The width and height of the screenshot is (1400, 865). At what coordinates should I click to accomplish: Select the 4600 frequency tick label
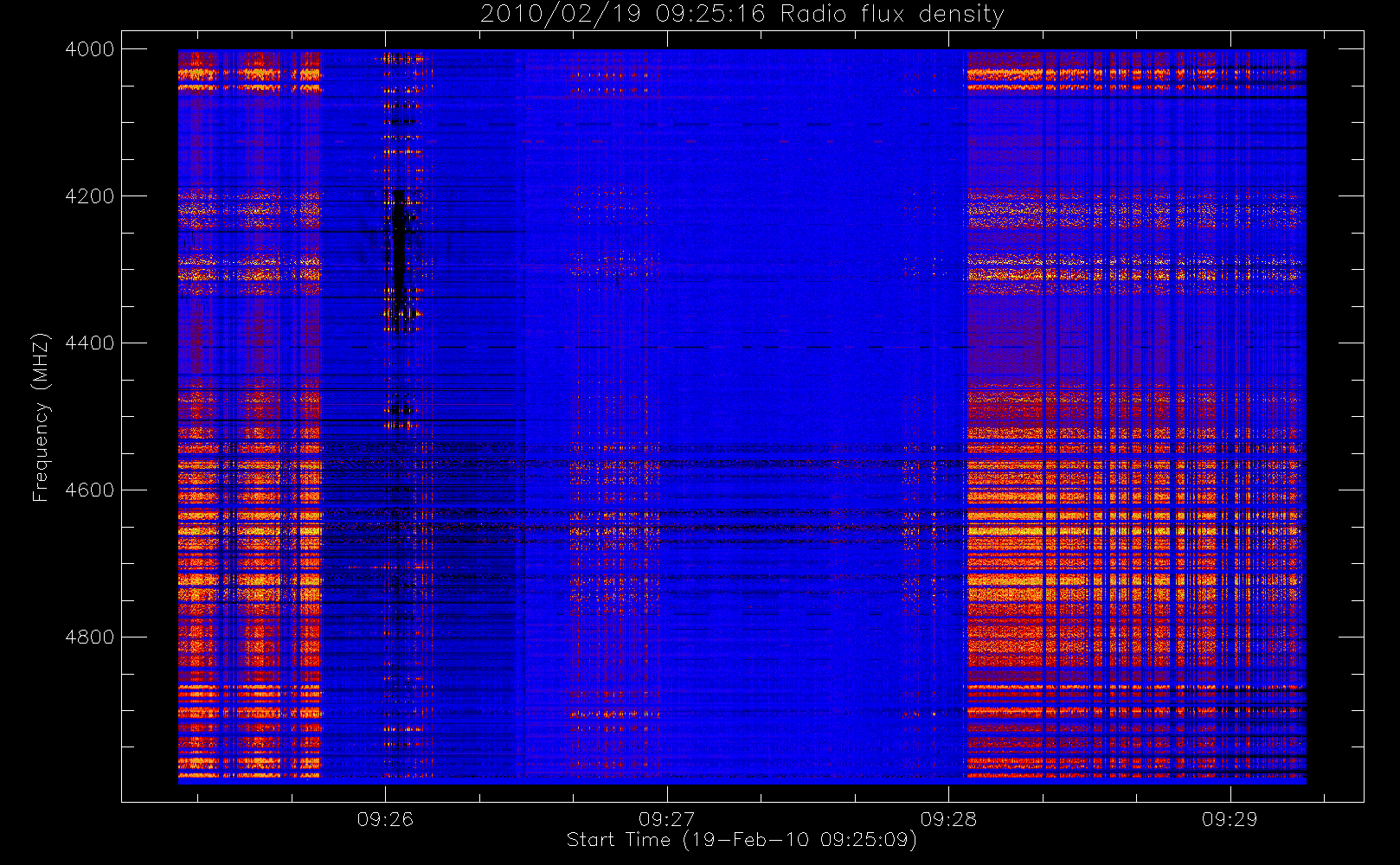[90, 490]
